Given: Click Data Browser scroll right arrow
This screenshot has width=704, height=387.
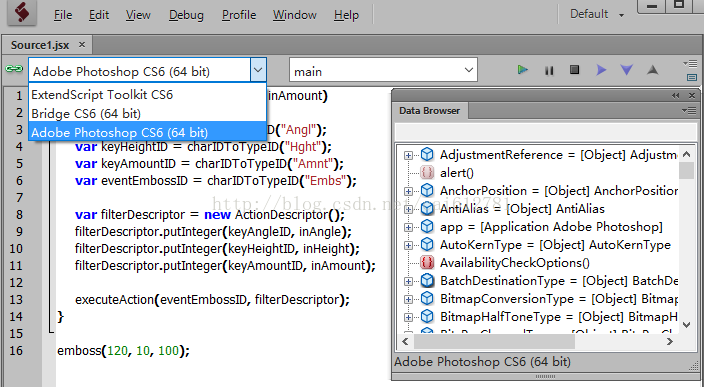Looking at the screenshot, I should click(670, 341).
